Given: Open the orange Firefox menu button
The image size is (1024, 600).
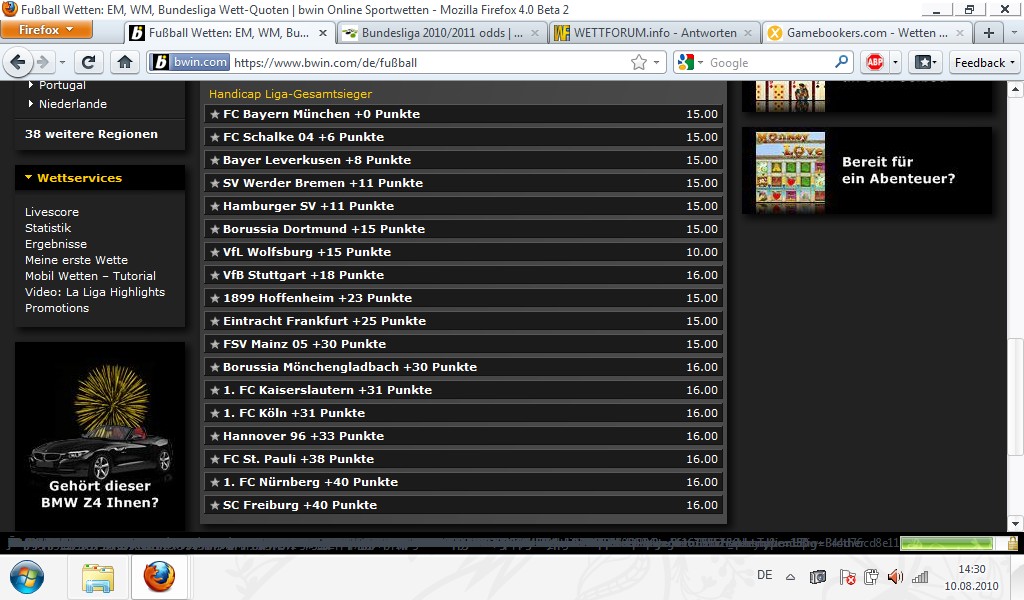Looking at the screenshot, I should (x=46, y=30).
